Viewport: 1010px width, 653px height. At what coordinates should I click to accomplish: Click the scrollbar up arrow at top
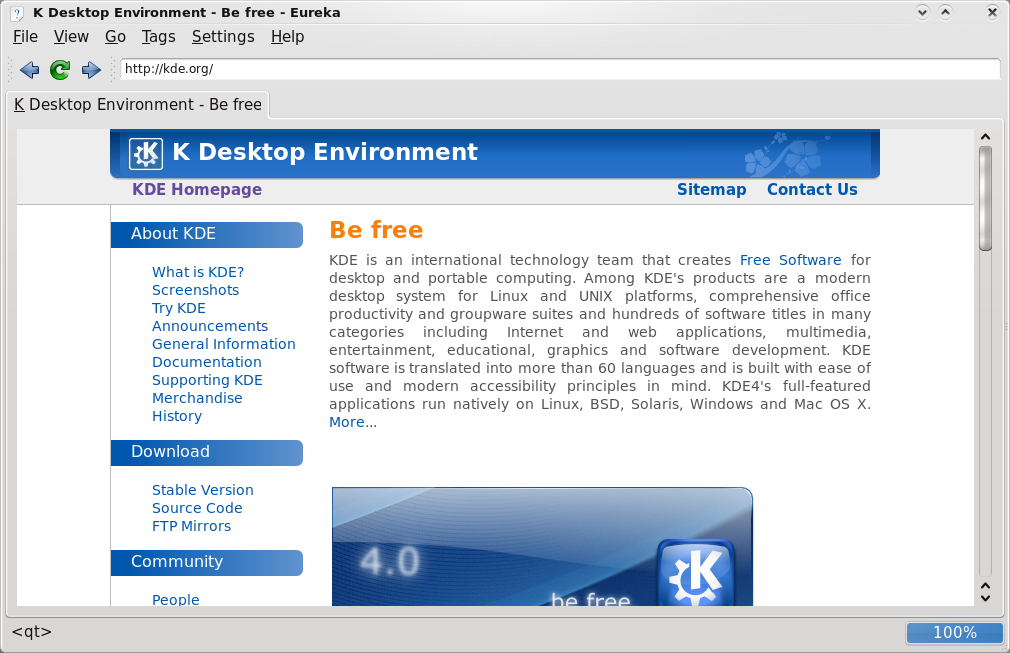pyautogui.click(x=985, y=137)
